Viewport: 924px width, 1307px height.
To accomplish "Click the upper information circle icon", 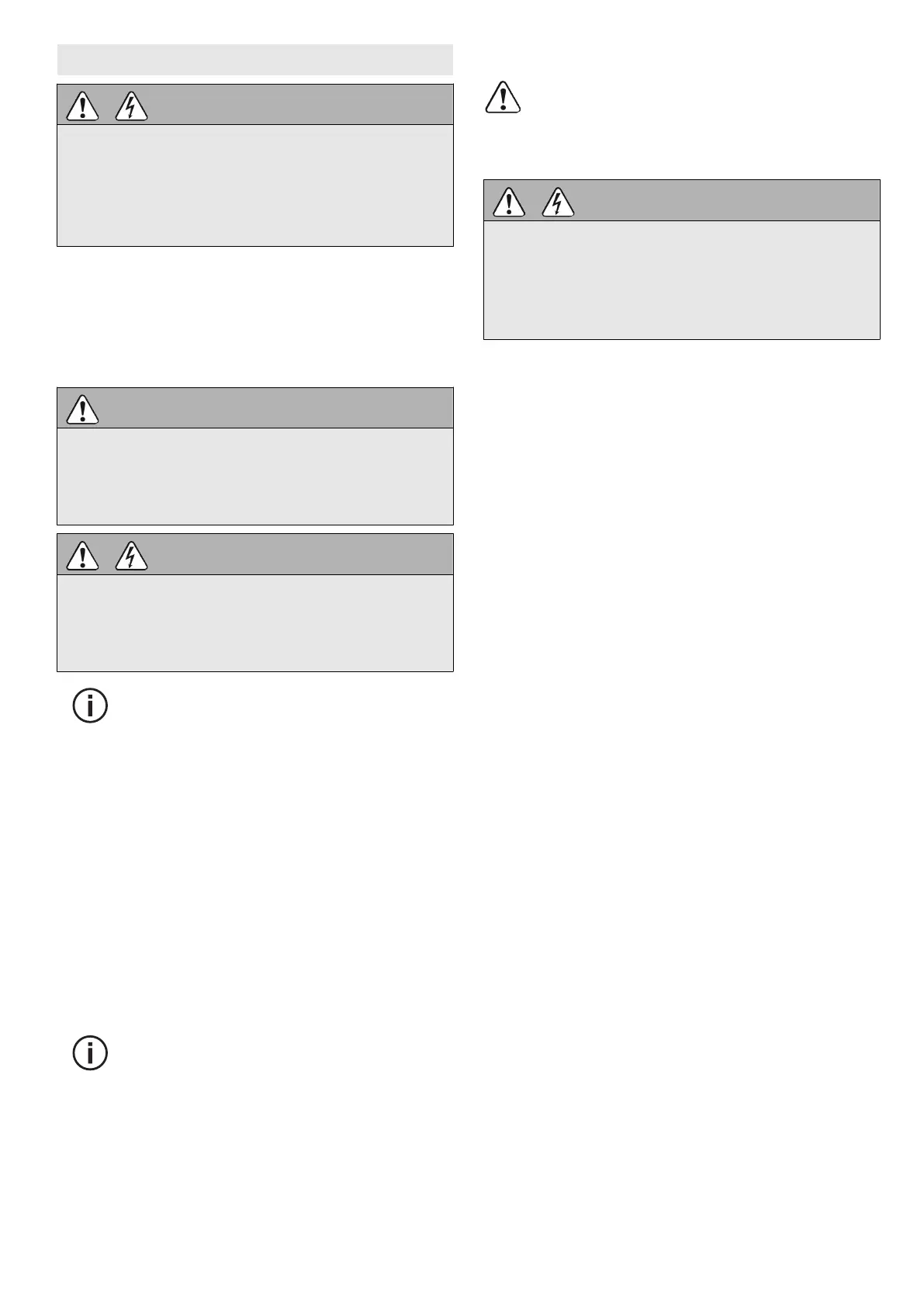I will click(90, 706).
